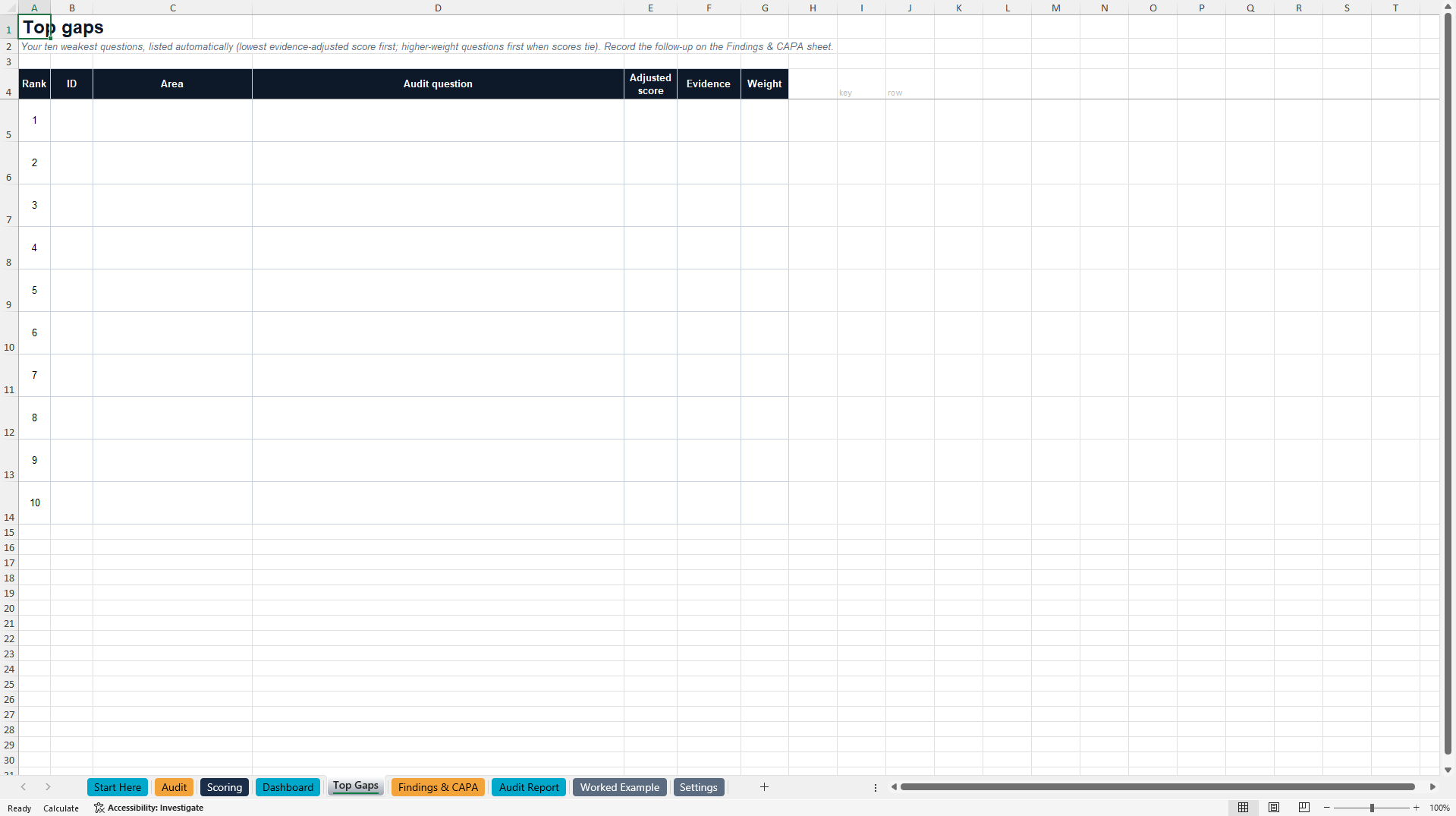The height and width of the screenshot is (816, 1456).
Task: Click horizontal scrollbar right arrow
Action: coord(1432,787)
